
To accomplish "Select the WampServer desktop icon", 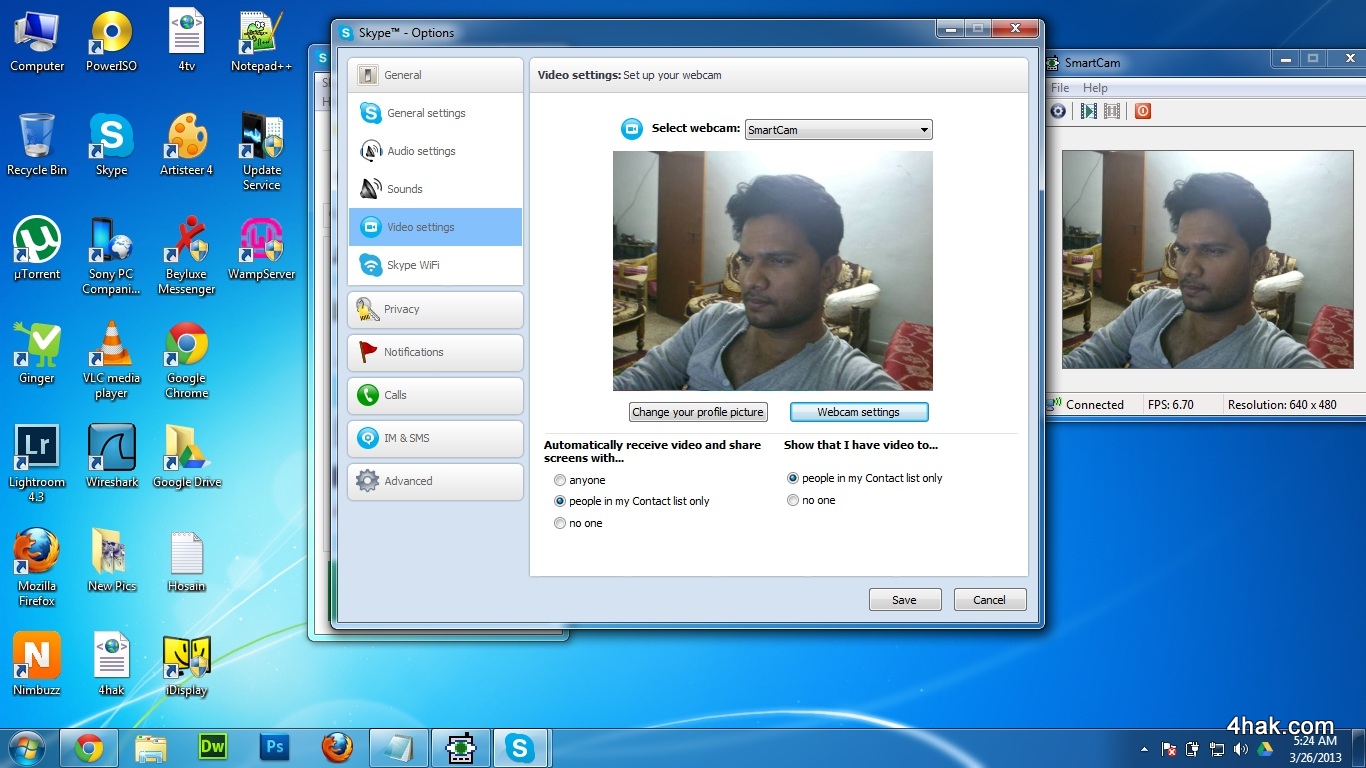I will point(261,249).
